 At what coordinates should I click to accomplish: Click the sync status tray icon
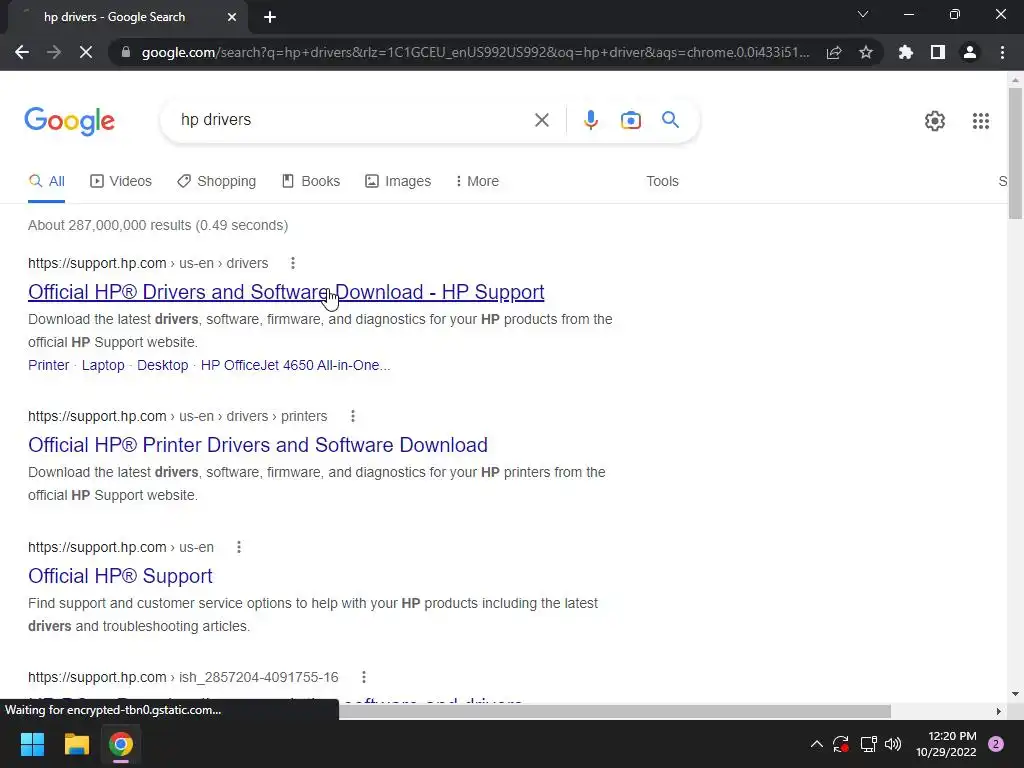click(840, 744)
